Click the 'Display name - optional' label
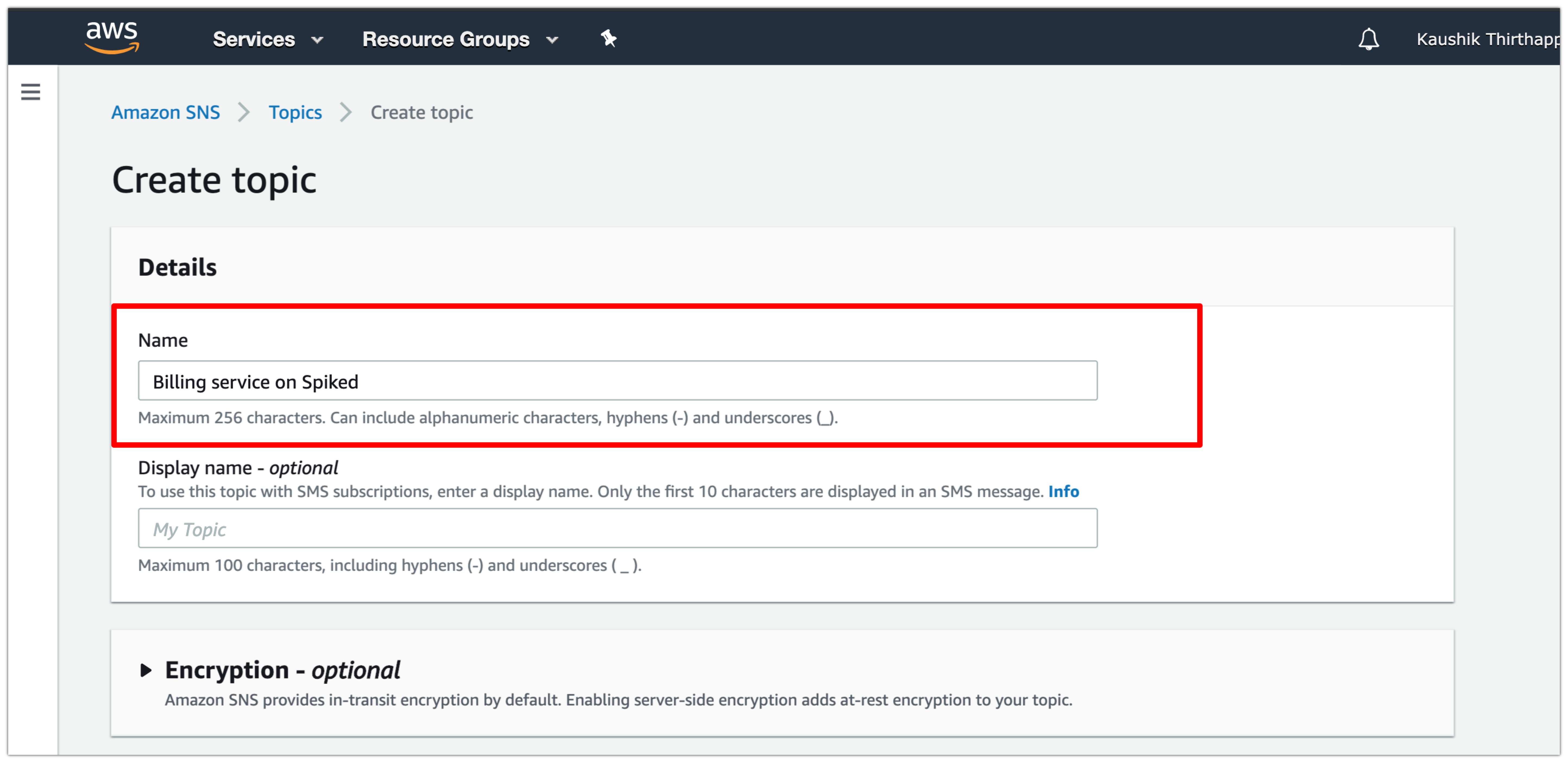The width and height of the screenshot is (1568, 763). click(238, 468)
